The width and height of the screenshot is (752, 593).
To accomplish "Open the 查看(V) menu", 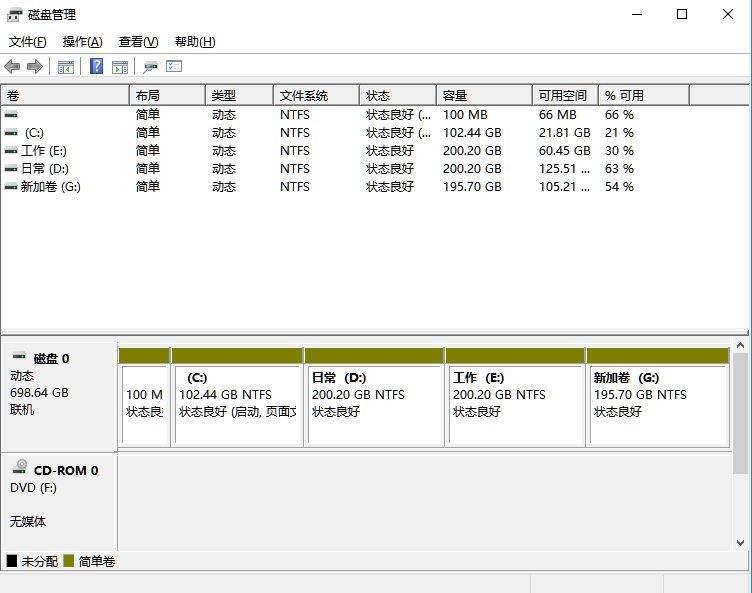I will [138, 42].
